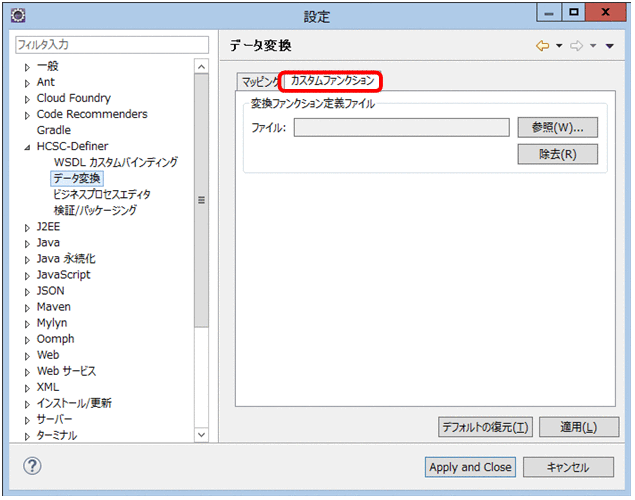Expand the Maven tree node
Viewport: 635px width, 500px height.
coord(27,308)
